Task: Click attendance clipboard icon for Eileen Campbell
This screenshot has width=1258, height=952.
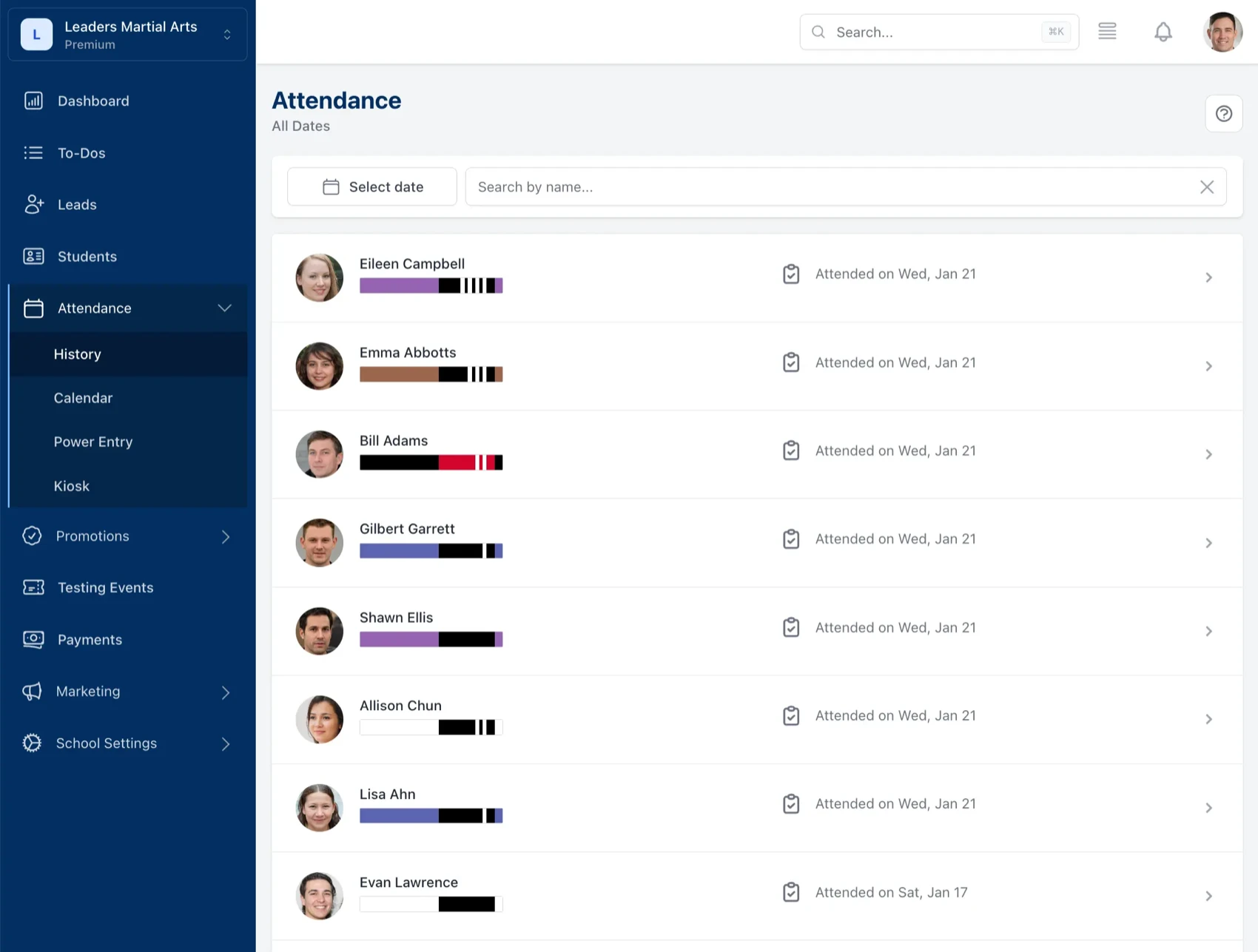Action: [x=791, y=274]
